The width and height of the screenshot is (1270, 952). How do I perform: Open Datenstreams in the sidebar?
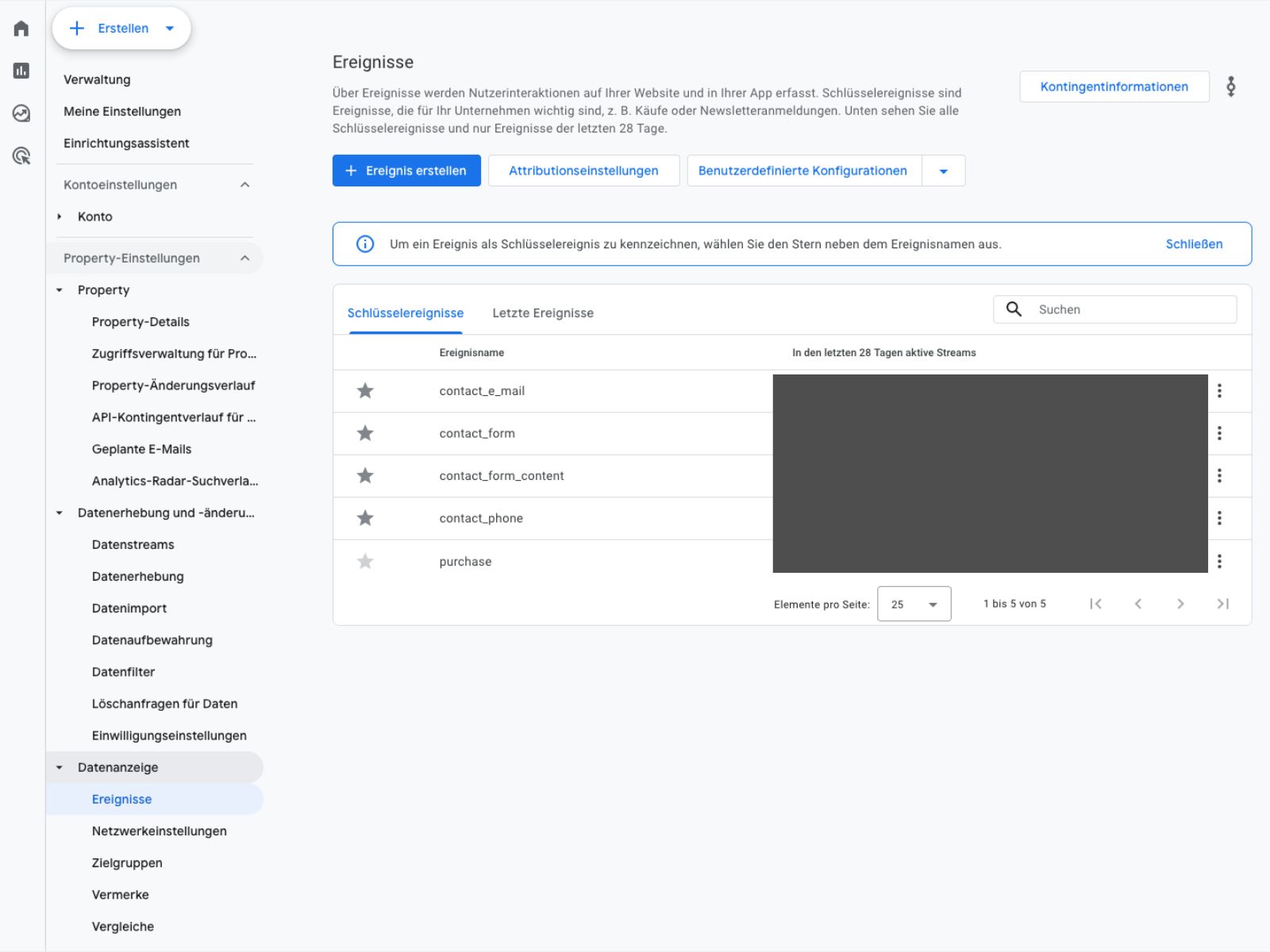[x=133, y=545]
